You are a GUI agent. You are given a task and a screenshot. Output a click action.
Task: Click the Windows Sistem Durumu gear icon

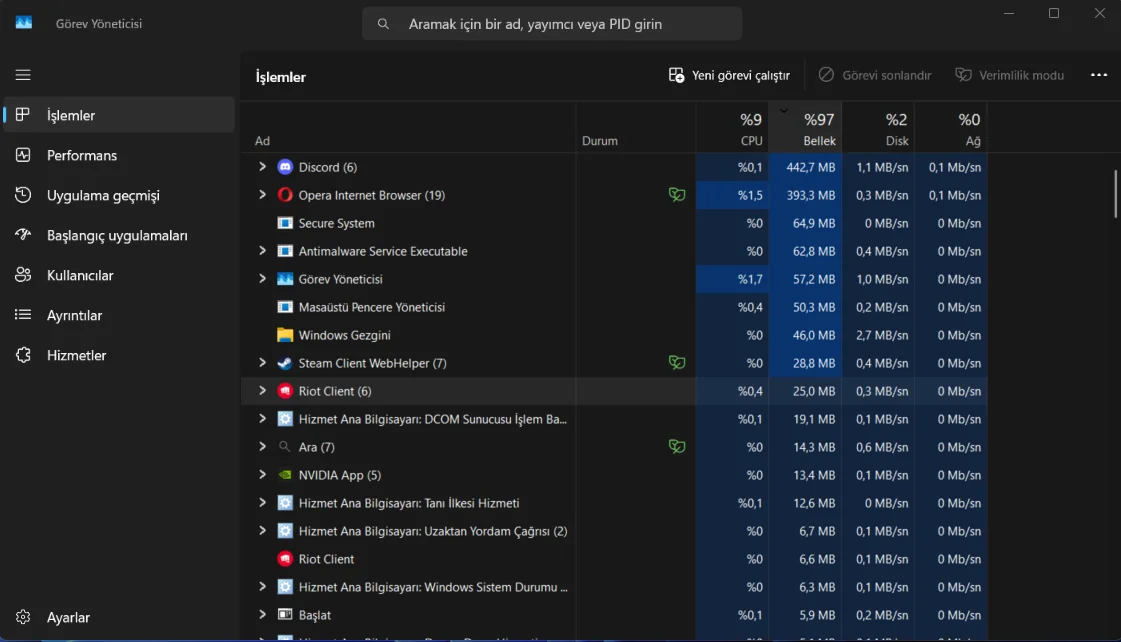pyautogui.click(x=285, y=587)
